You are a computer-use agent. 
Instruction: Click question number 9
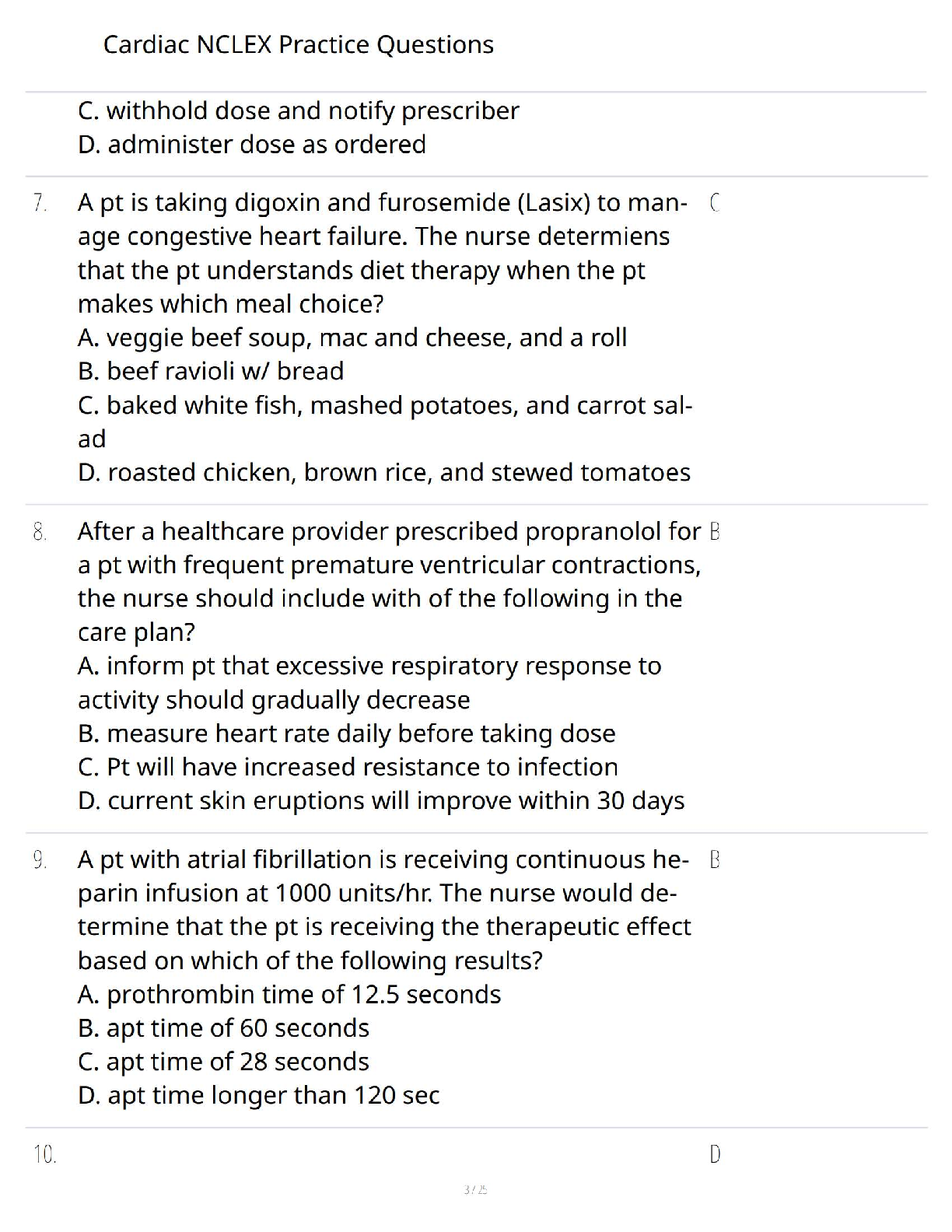(40, 860)
